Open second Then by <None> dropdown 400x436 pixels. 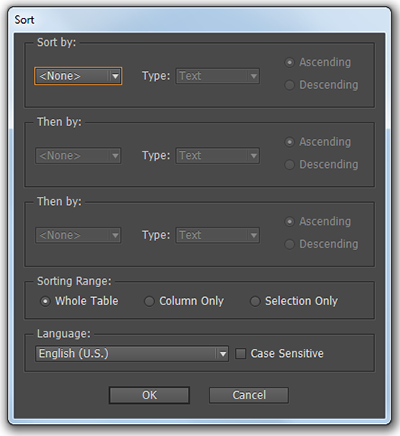pos(78,235)
